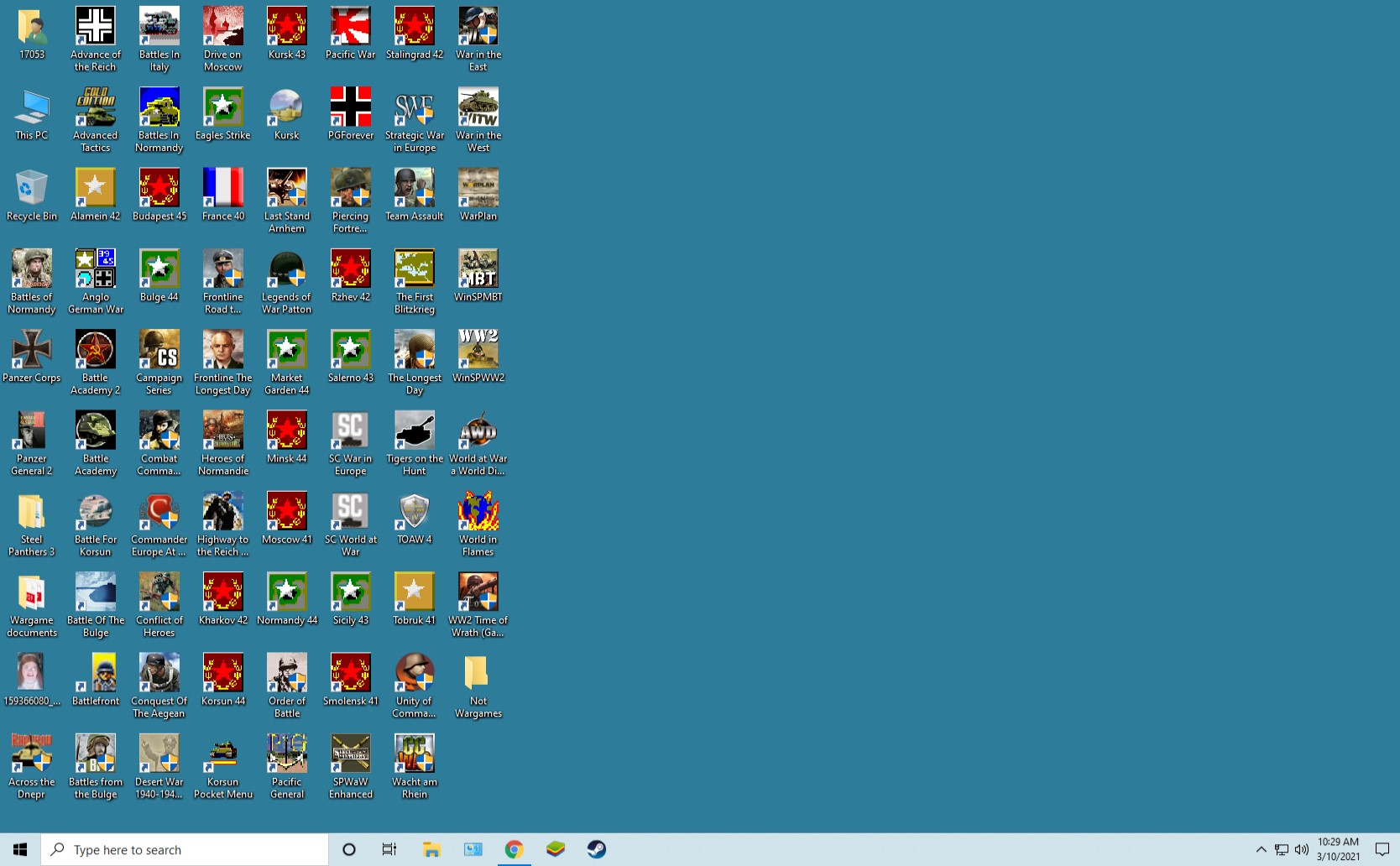Select the This PC icon
Viewport: 1400px width, 866px height.
[32, 107]
